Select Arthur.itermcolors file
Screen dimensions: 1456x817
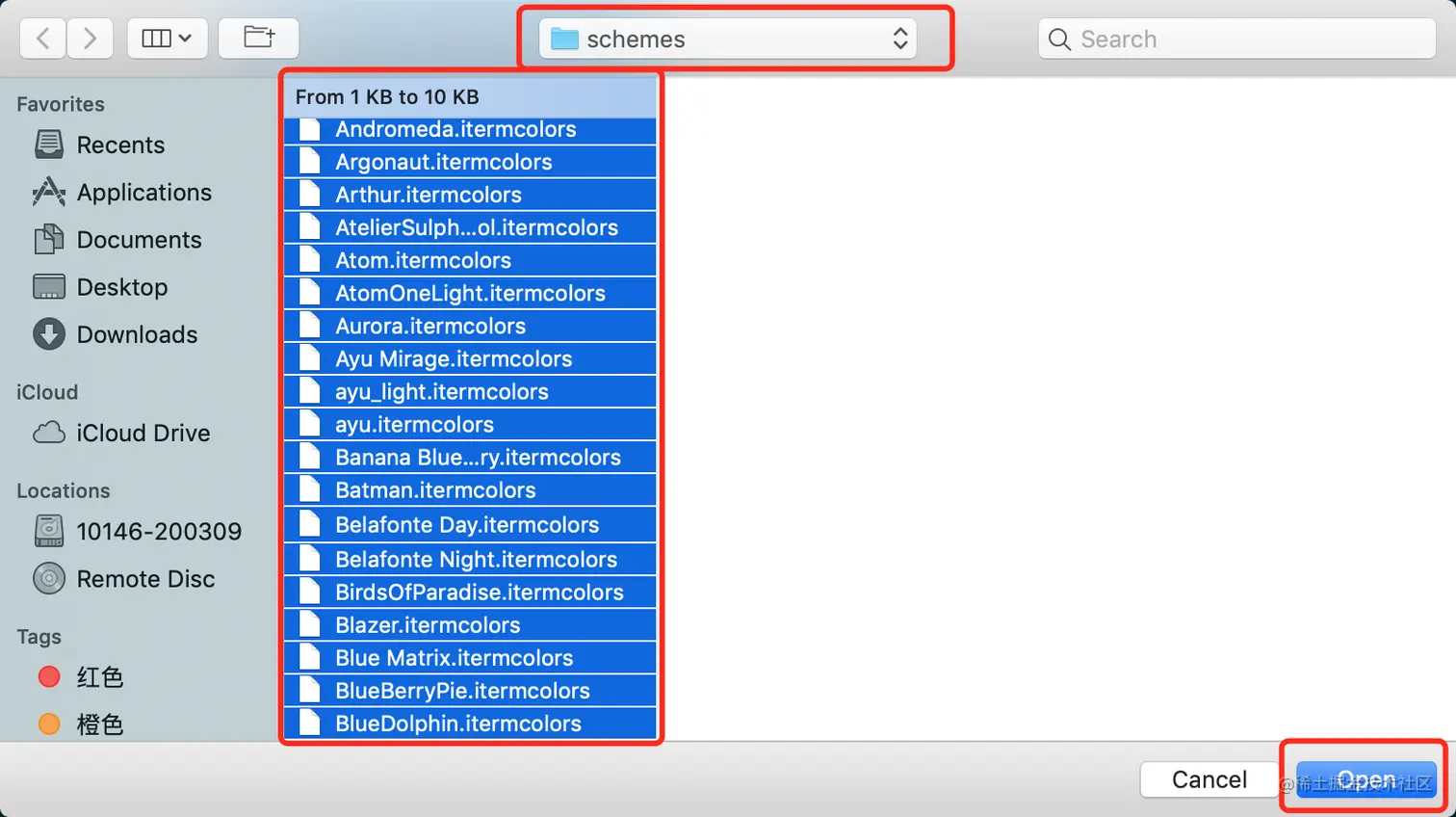point(470,195)
